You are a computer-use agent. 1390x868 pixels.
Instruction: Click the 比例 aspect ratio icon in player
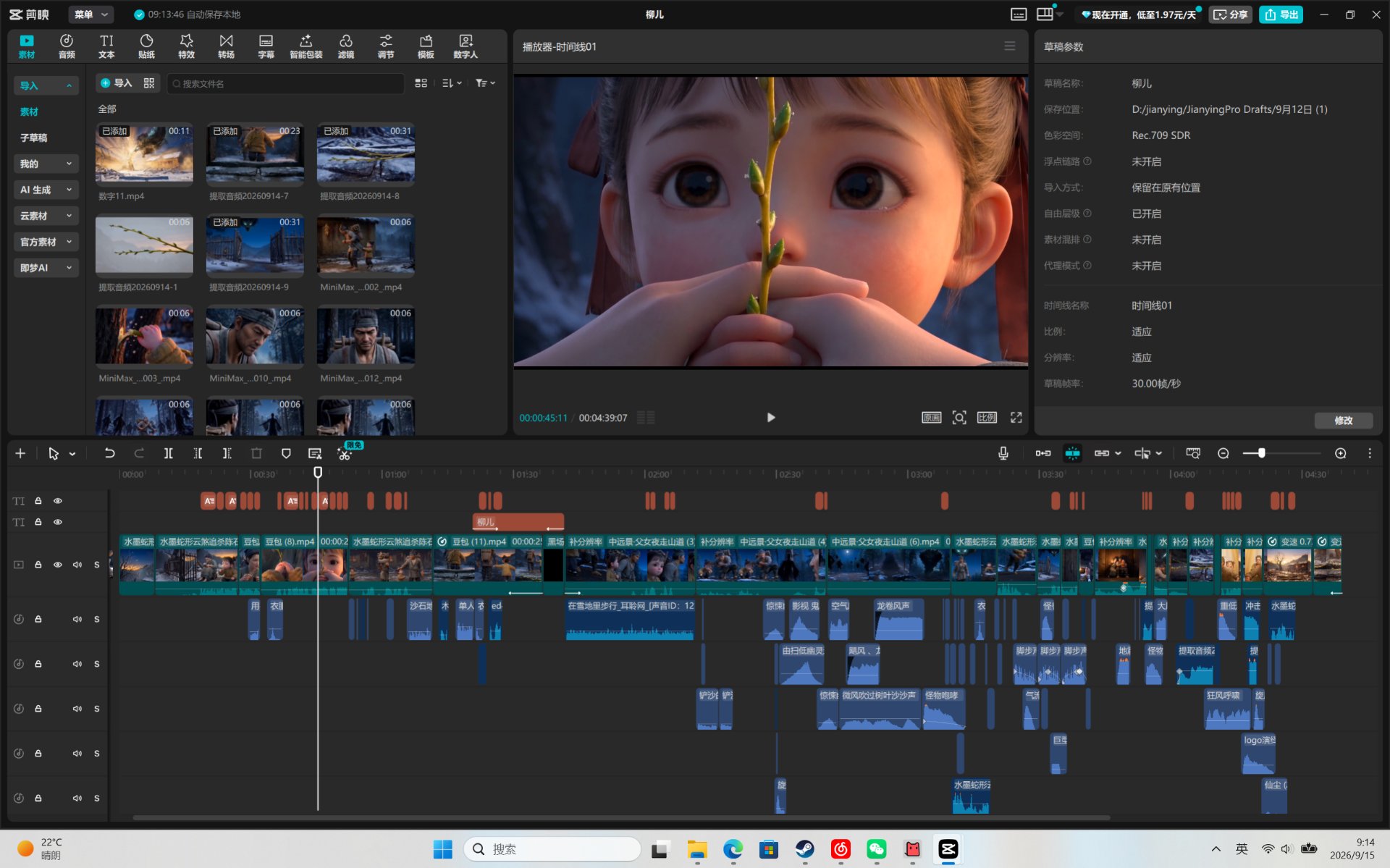point(987,418)
